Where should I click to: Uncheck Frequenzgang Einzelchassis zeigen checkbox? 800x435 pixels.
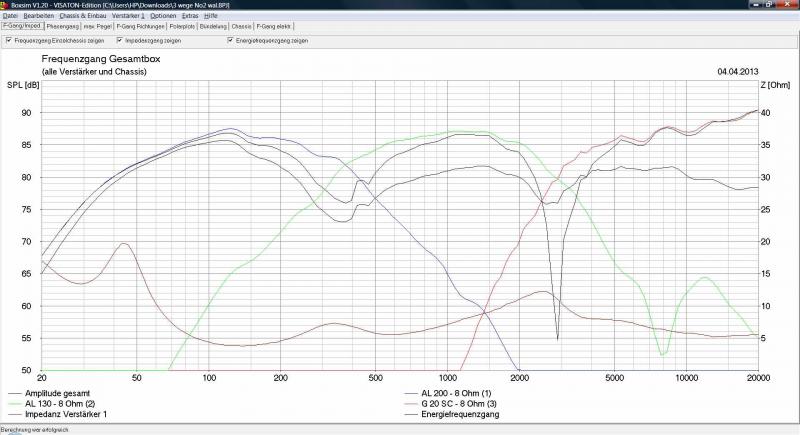[8, 41]
